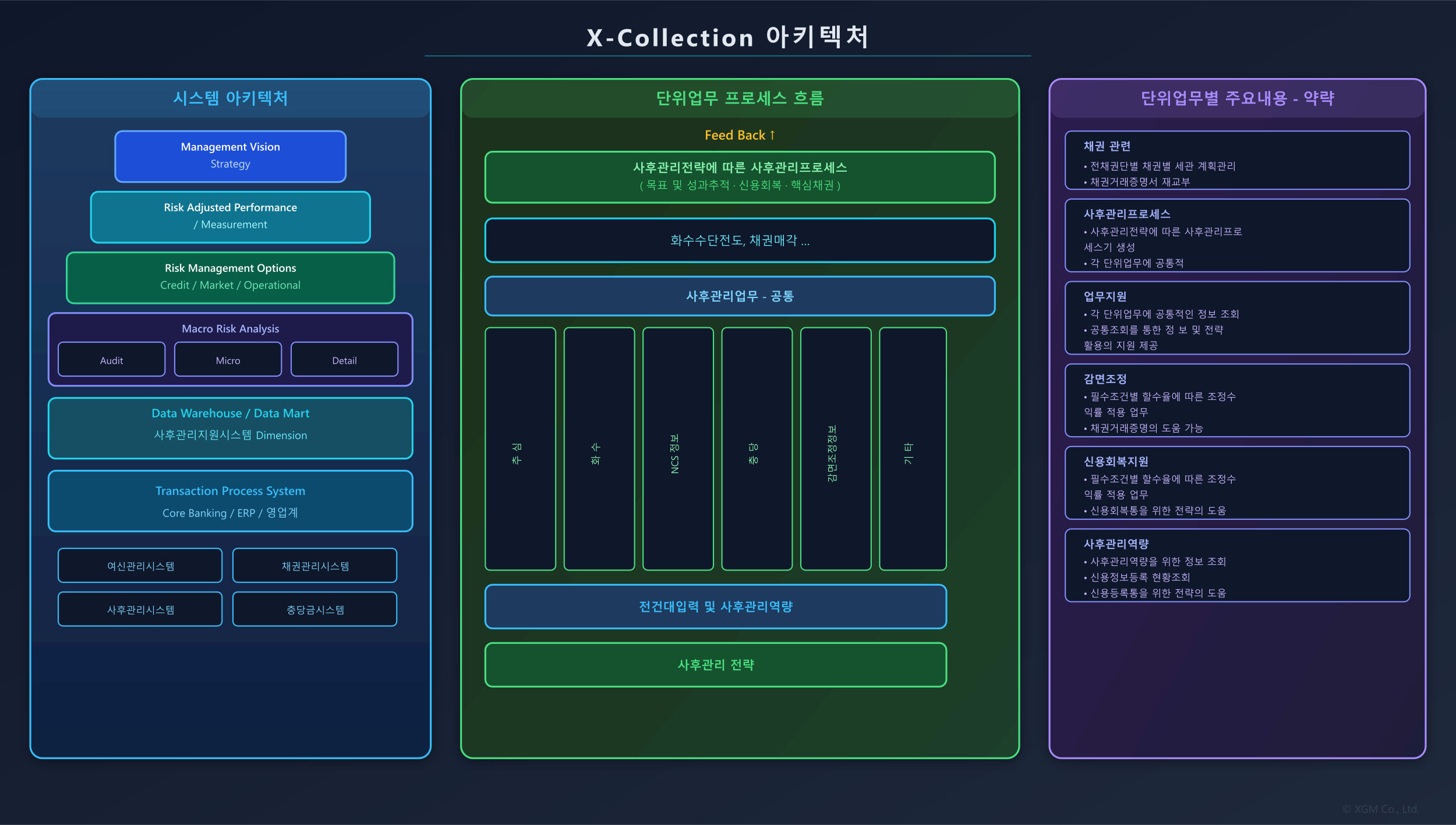Open the 신용회복지원 summary card
This screenshot has width=1456, height=825.
pyautogui.click(x=1236, y=483)
